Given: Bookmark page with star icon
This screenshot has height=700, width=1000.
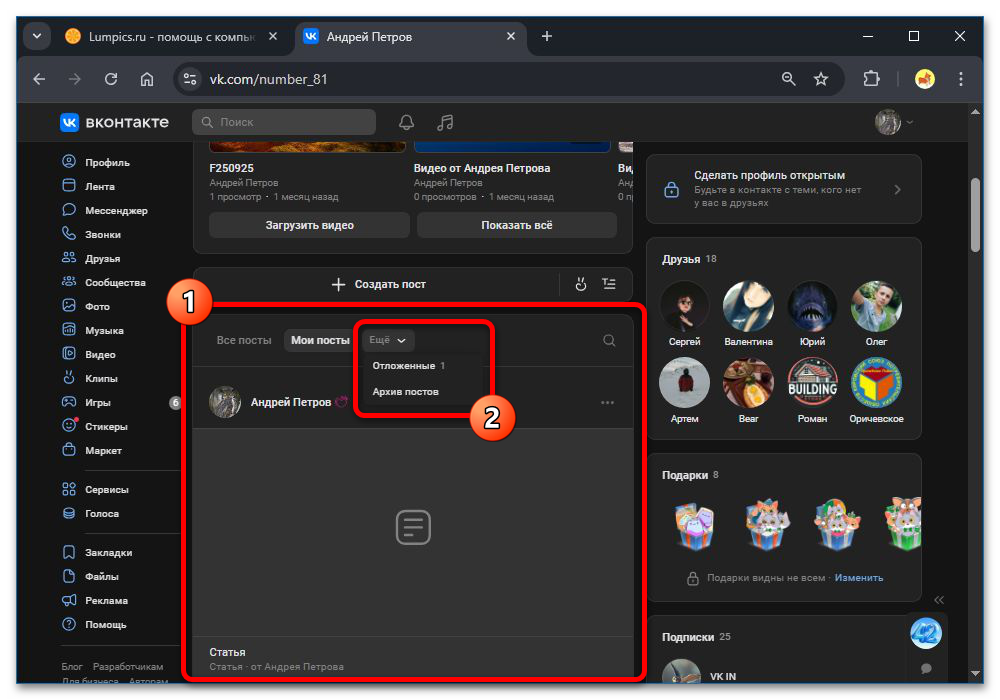Looking at the screenshot, I should [x=821, y=79].
